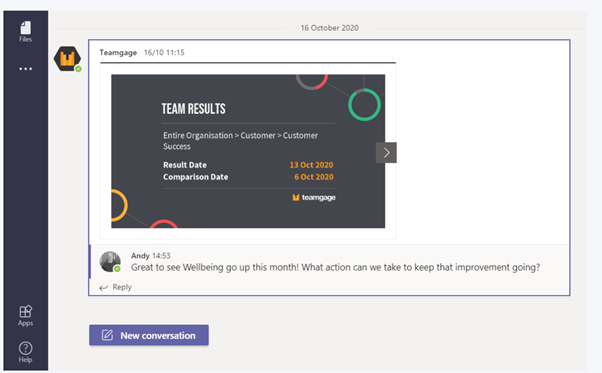
Task: Click Andy's name in the reply
Action: coord(140,256)
